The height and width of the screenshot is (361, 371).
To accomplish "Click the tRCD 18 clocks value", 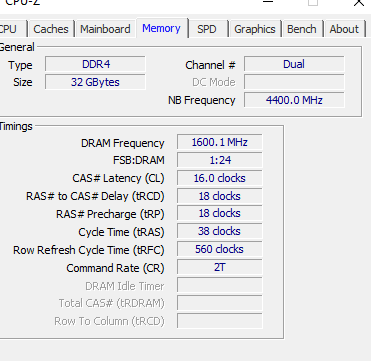I will 219,196.
